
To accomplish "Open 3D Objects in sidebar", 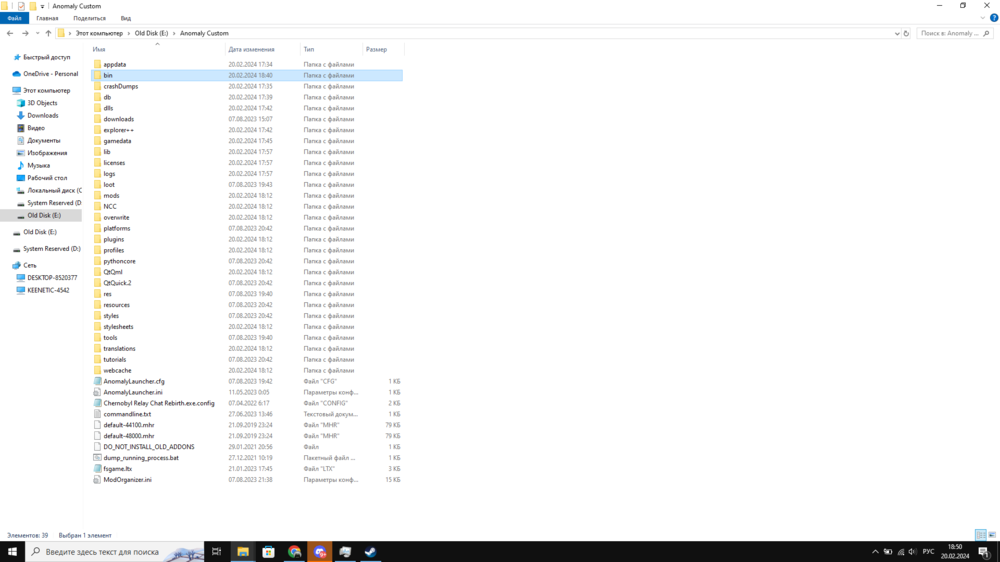I will [42, 103].
